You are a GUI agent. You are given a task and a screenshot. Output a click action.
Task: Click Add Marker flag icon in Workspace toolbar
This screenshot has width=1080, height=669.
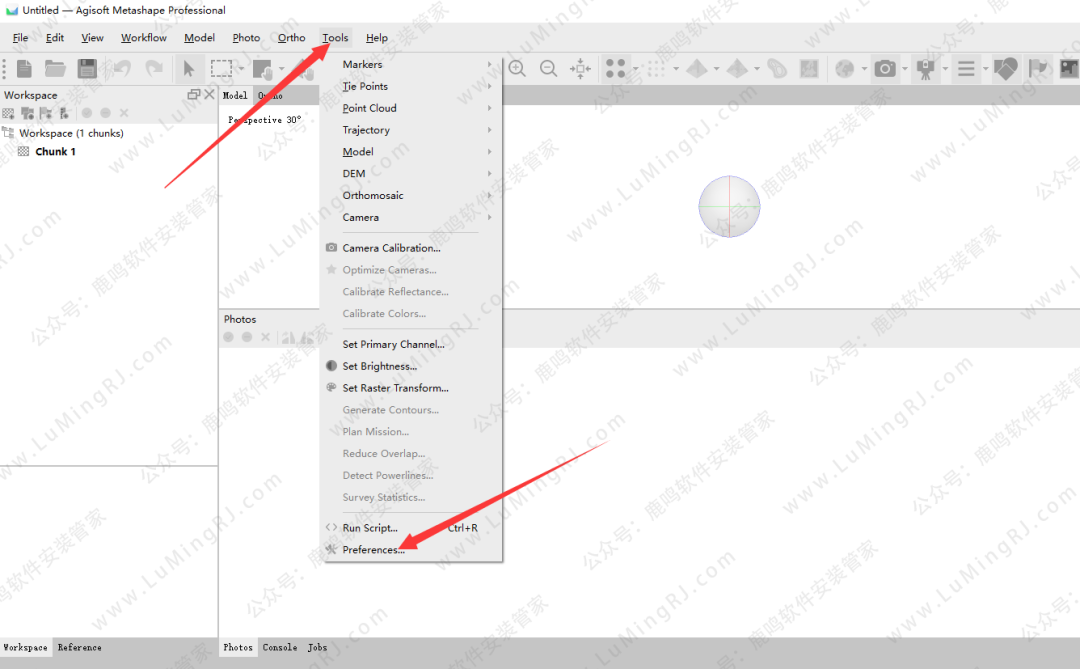pos(46,113)
